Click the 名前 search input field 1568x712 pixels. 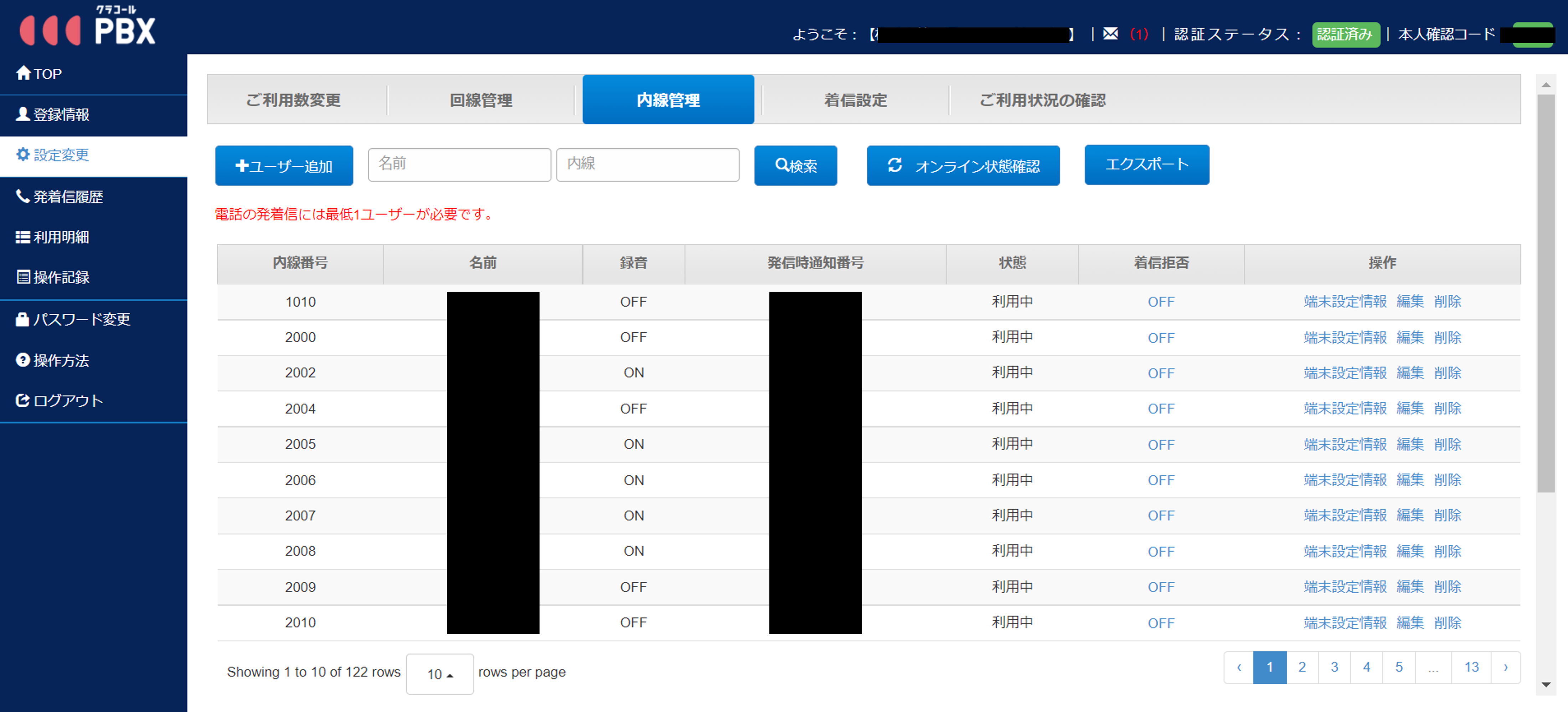point(459,164)
